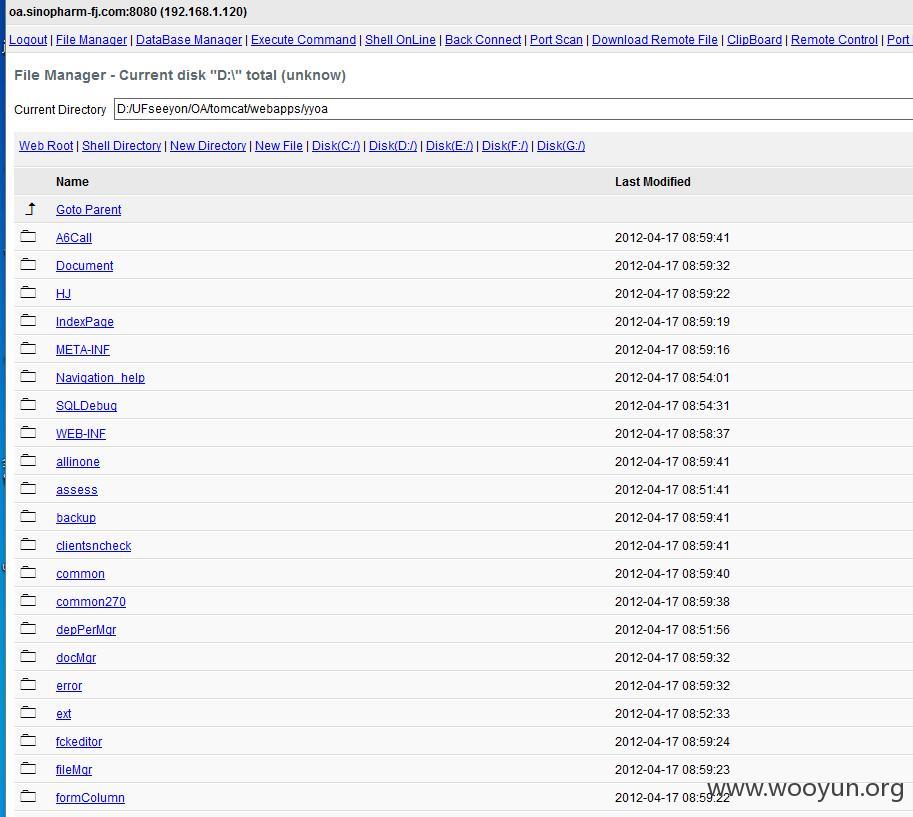The width and height of the screenshot is (913, 817).
Task: Open DataBase Manager
Action: (x=189, y=40)
